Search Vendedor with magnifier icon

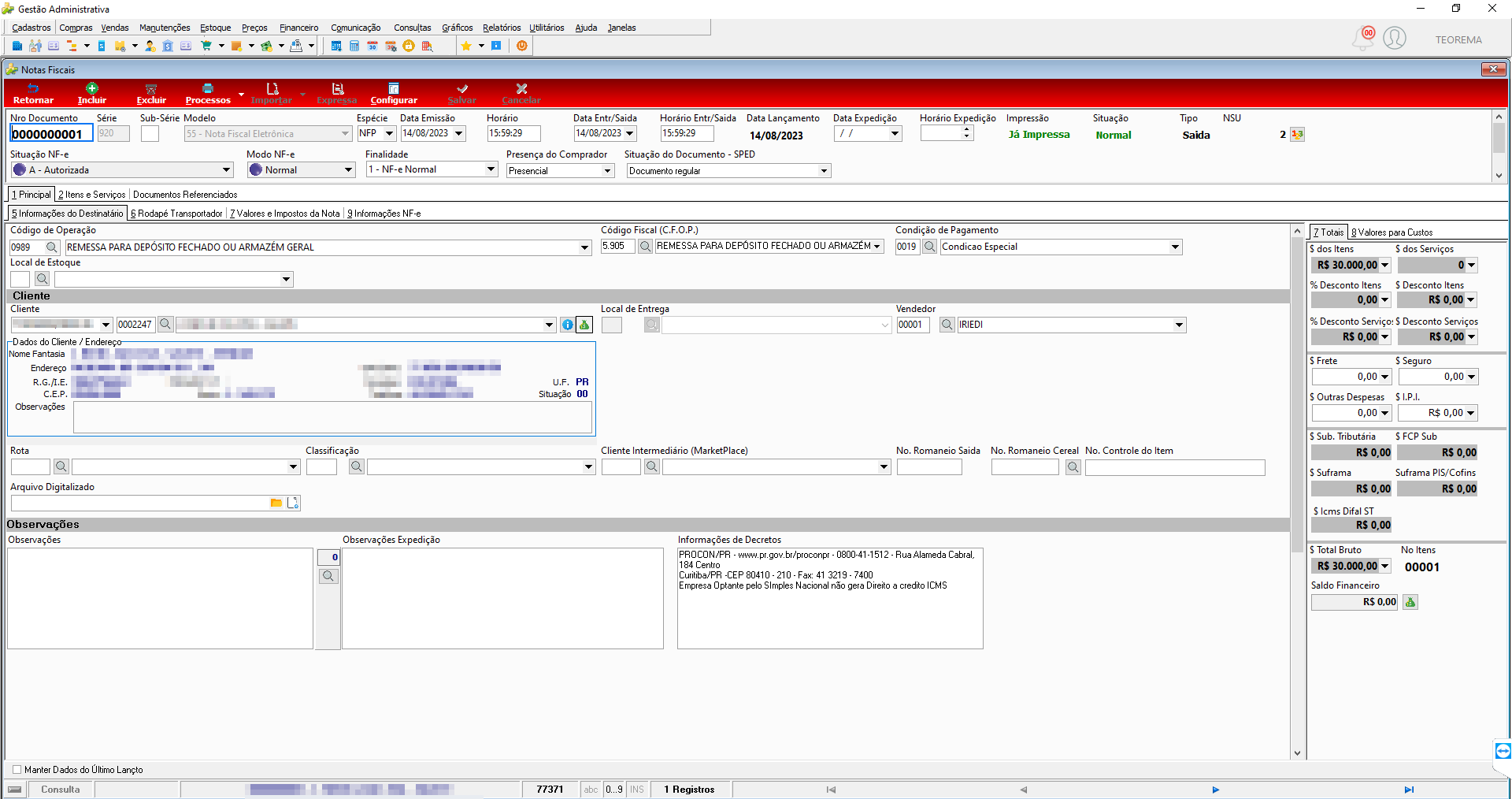(947, 325)
